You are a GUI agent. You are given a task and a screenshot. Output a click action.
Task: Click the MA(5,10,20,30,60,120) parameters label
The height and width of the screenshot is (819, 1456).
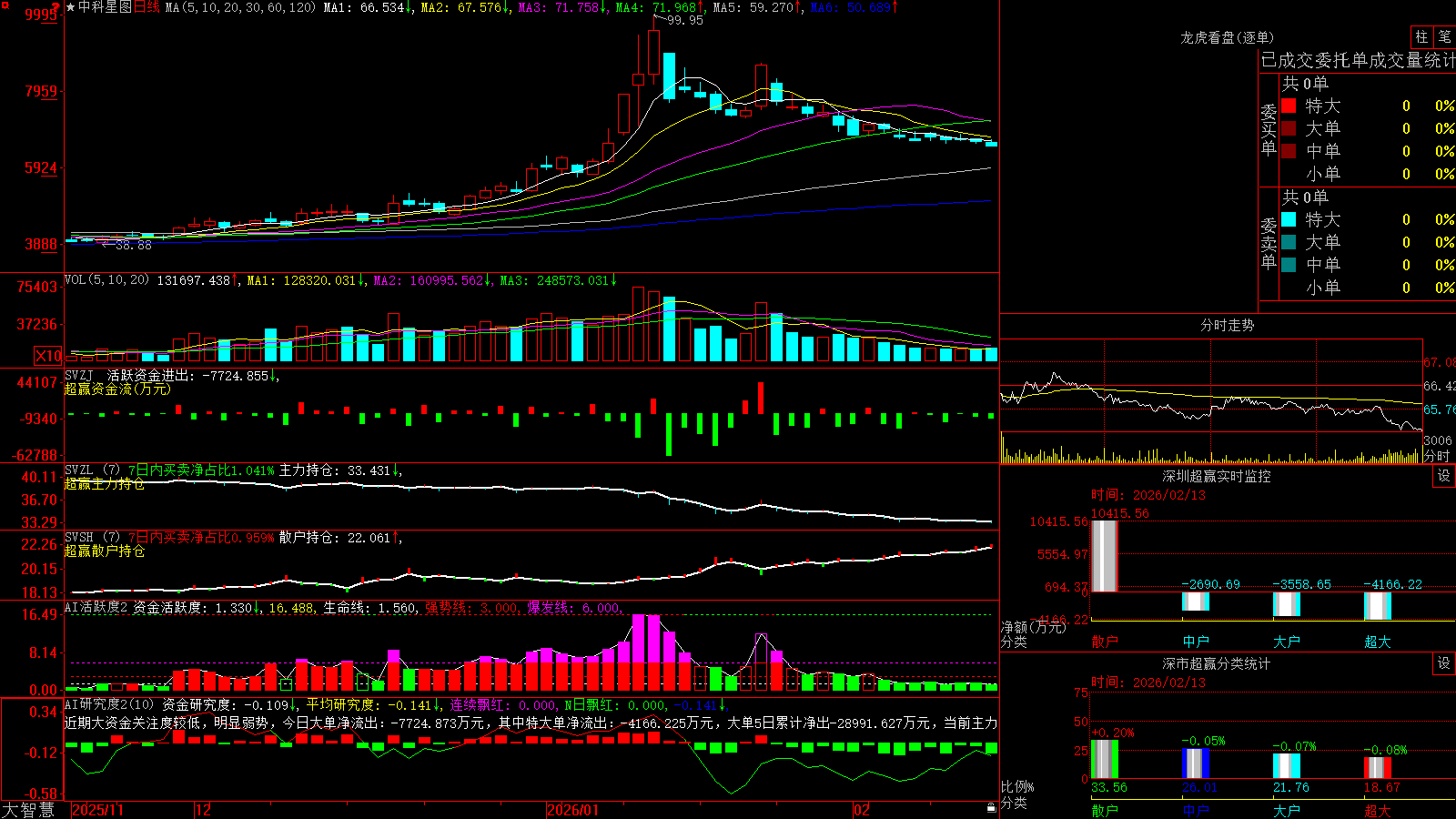(241, 7)
